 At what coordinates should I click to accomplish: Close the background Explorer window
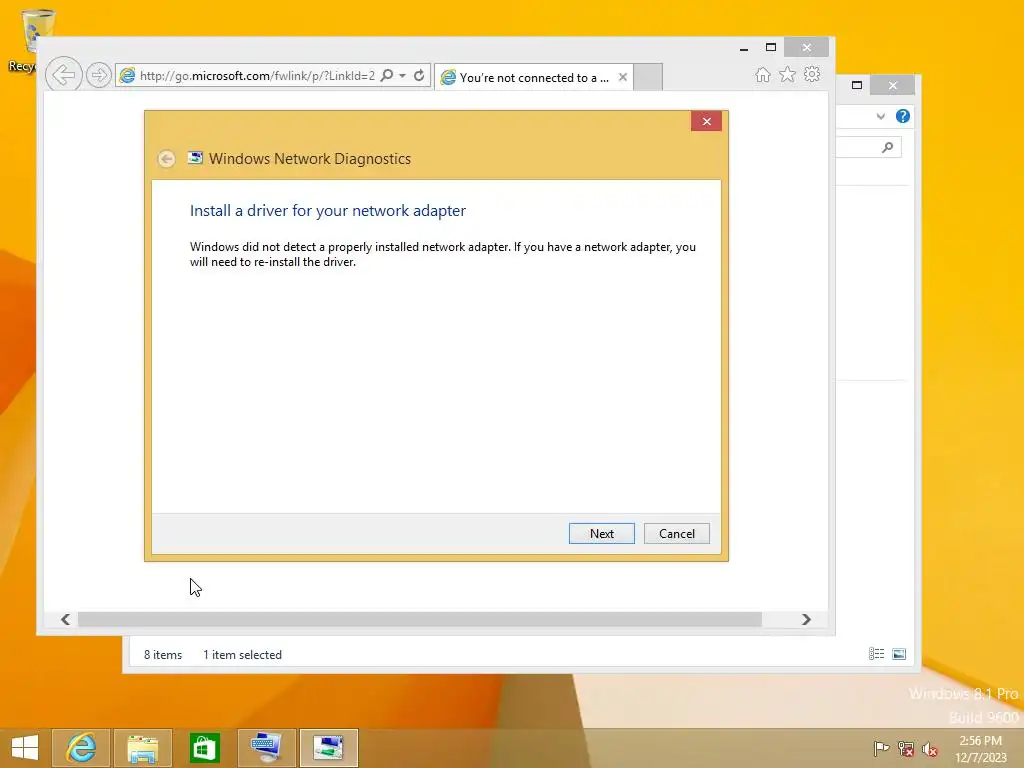[x=893, y=85]
